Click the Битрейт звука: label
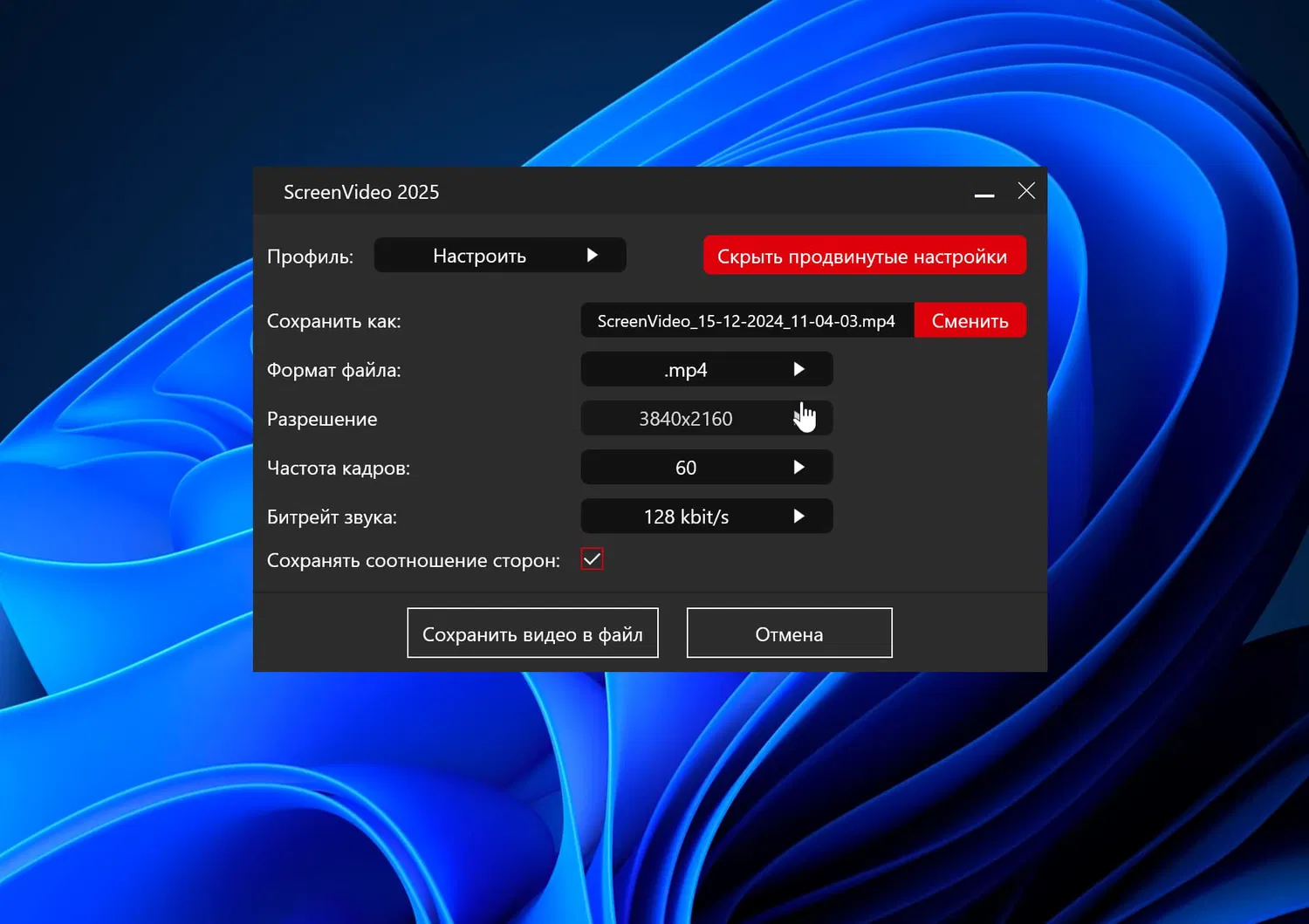This screenshot has width=1309, height=924. (x=332, y=517)
